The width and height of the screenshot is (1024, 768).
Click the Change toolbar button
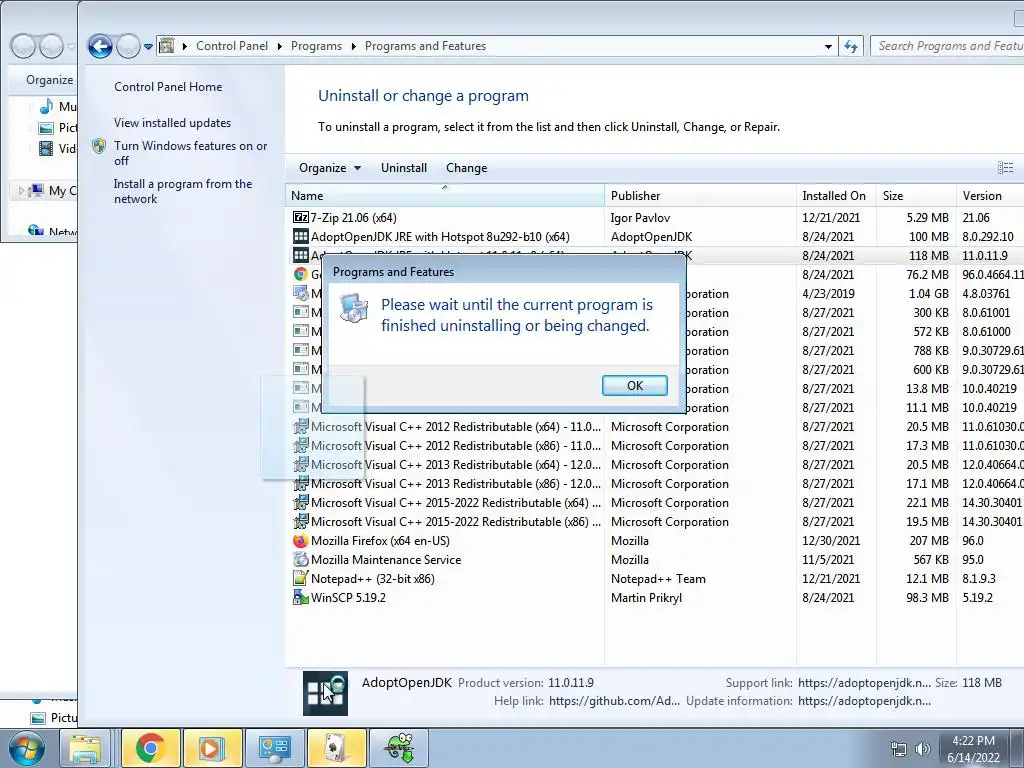click(466, 168)
